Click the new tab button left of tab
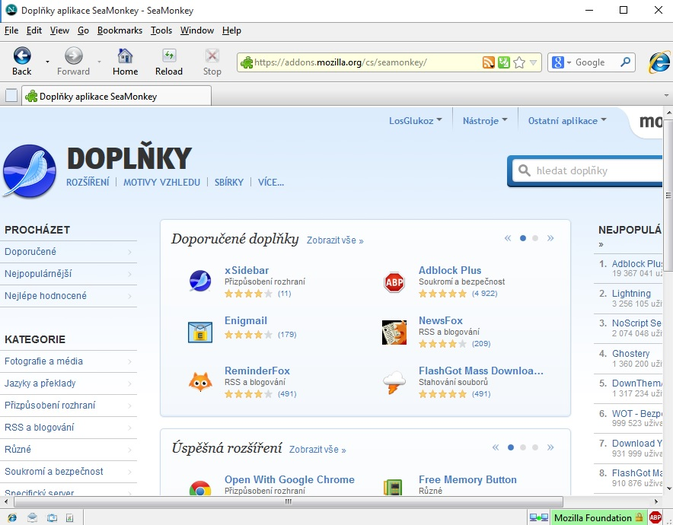 [11, 95]
